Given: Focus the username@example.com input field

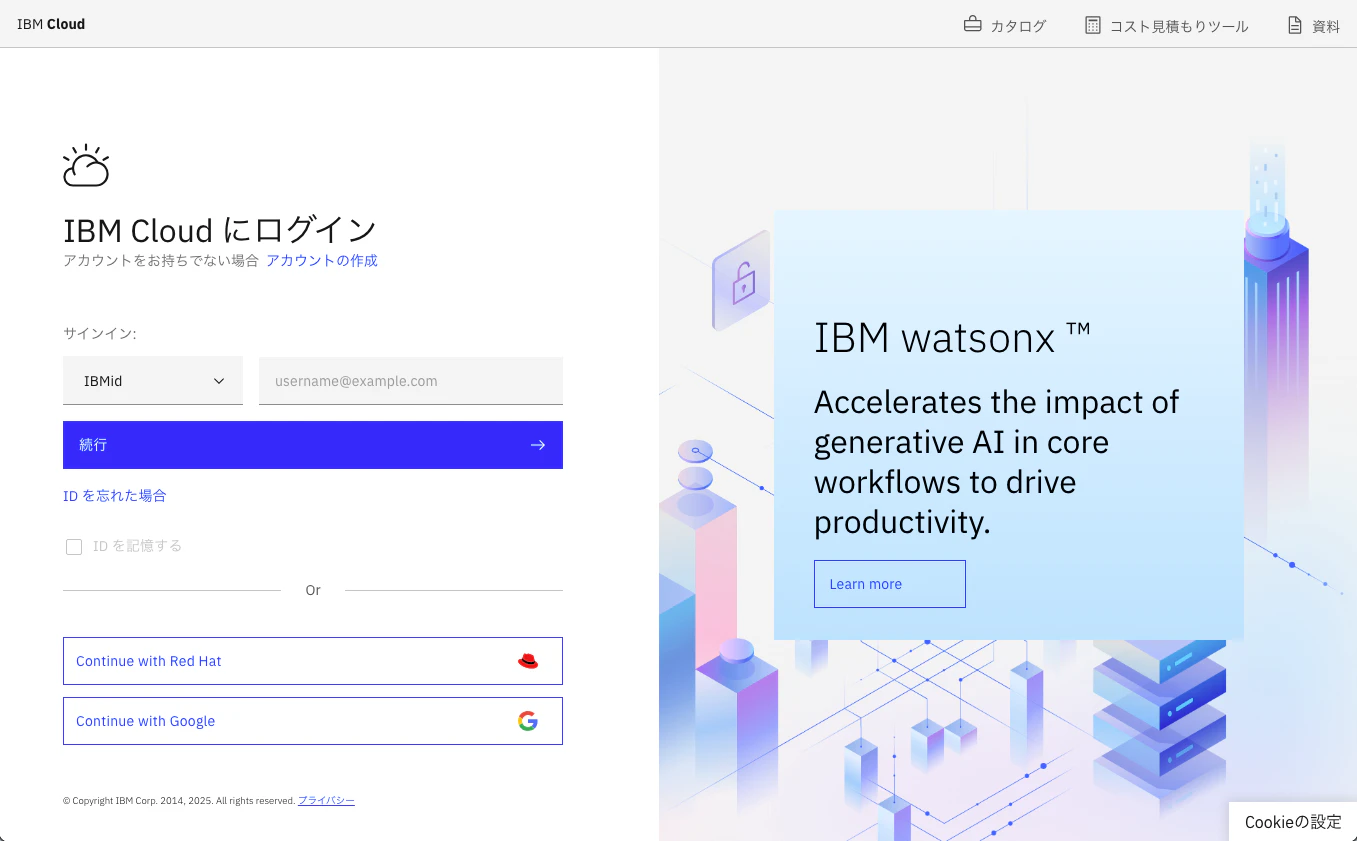Looking at the screenshot, I should (411, 381).
